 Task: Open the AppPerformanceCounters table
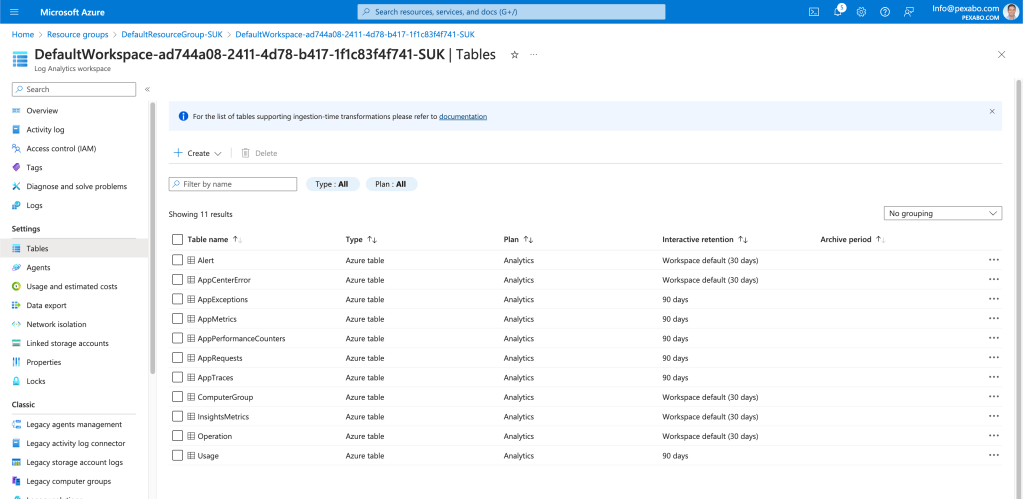[241, 339]
